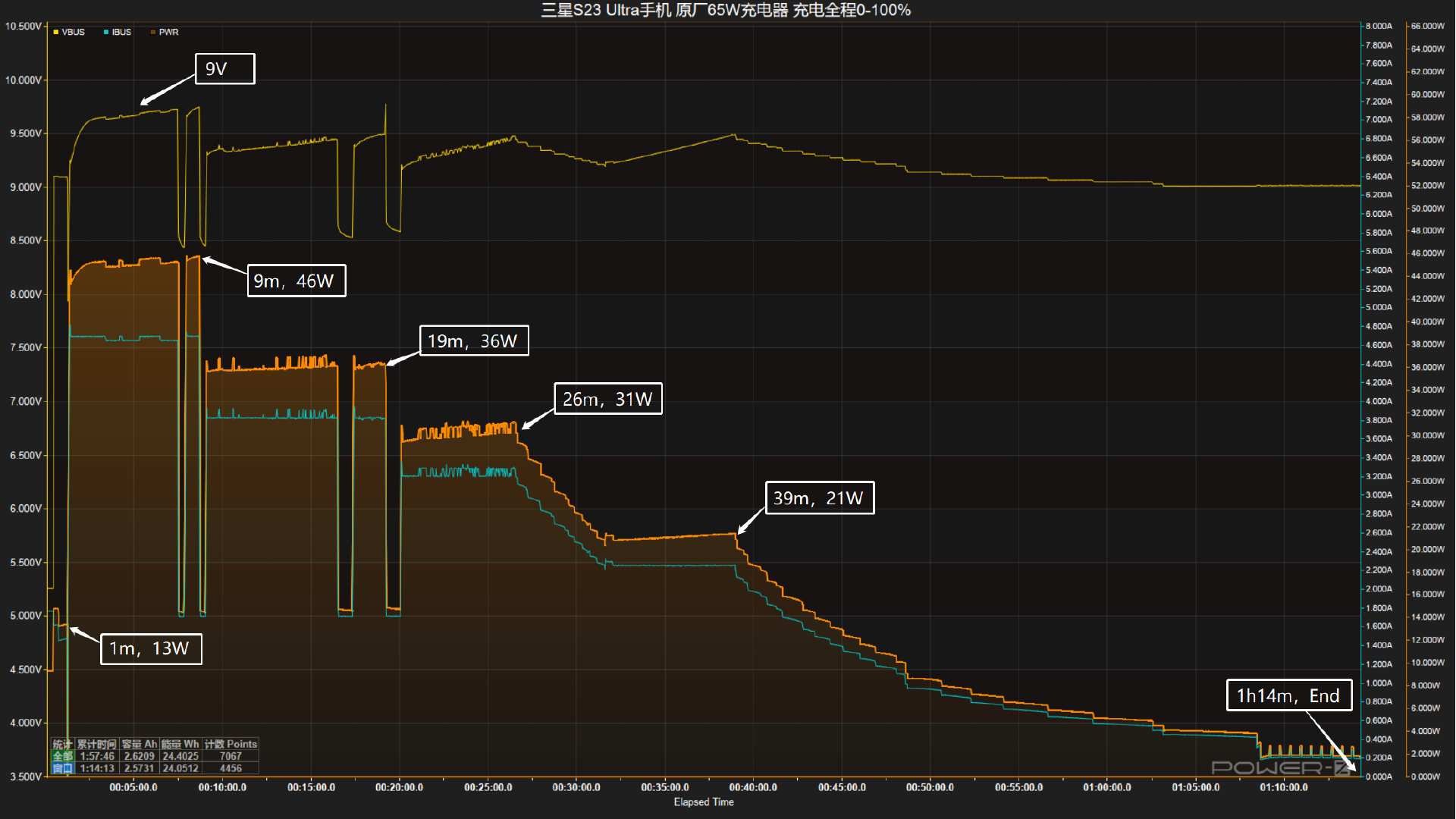Image resolution: width=1456 pixels, height=819 pixels.
Task: Click the 24.0512 energy cell
Action: pyautogui.click(x=180, y=769)
